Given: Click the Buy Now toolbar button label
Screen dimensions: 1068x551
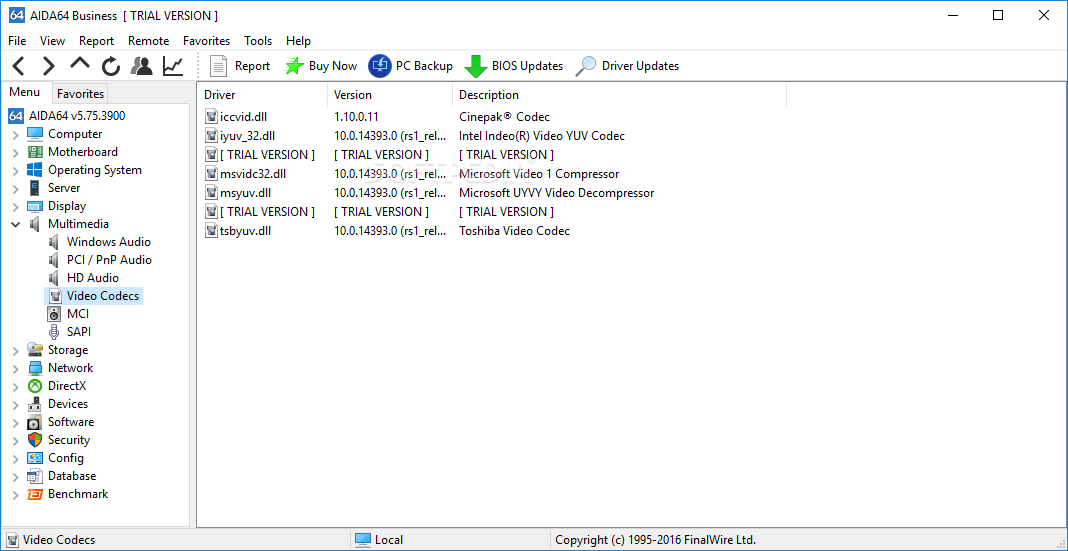Looking at the screenshot, I should click(x=332, y=66).
